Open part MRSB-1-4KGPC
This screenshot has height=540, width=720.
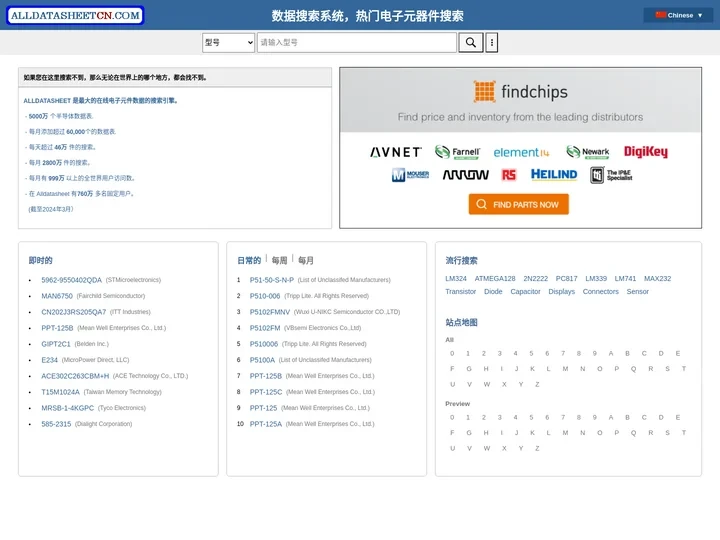click(68, 408)
